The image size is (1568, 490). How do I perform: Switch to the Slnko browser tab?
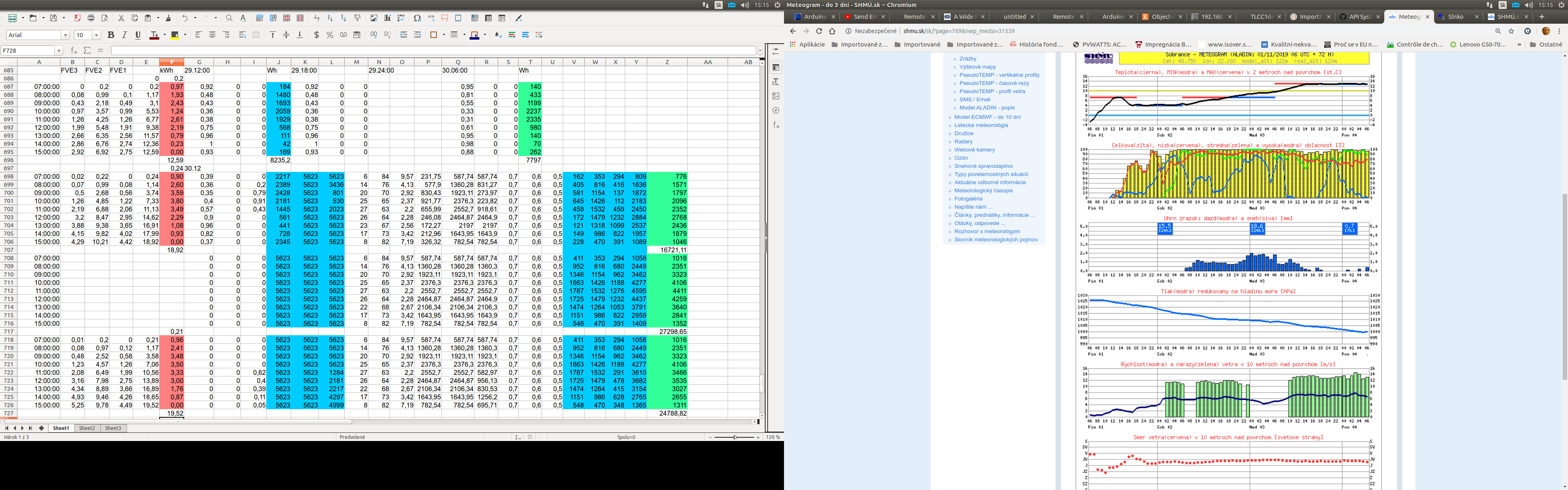pos(1455,16)
